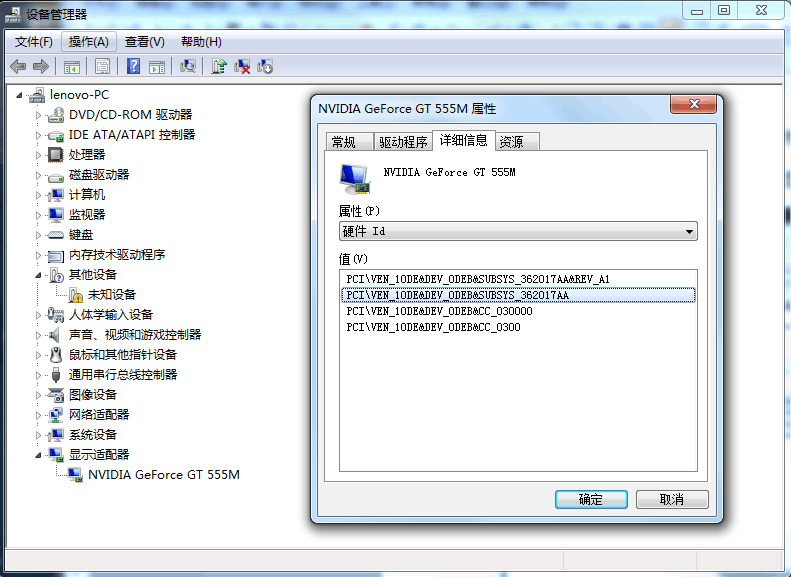
Task: Click the show/hide console tree icon
Action: 72,67
